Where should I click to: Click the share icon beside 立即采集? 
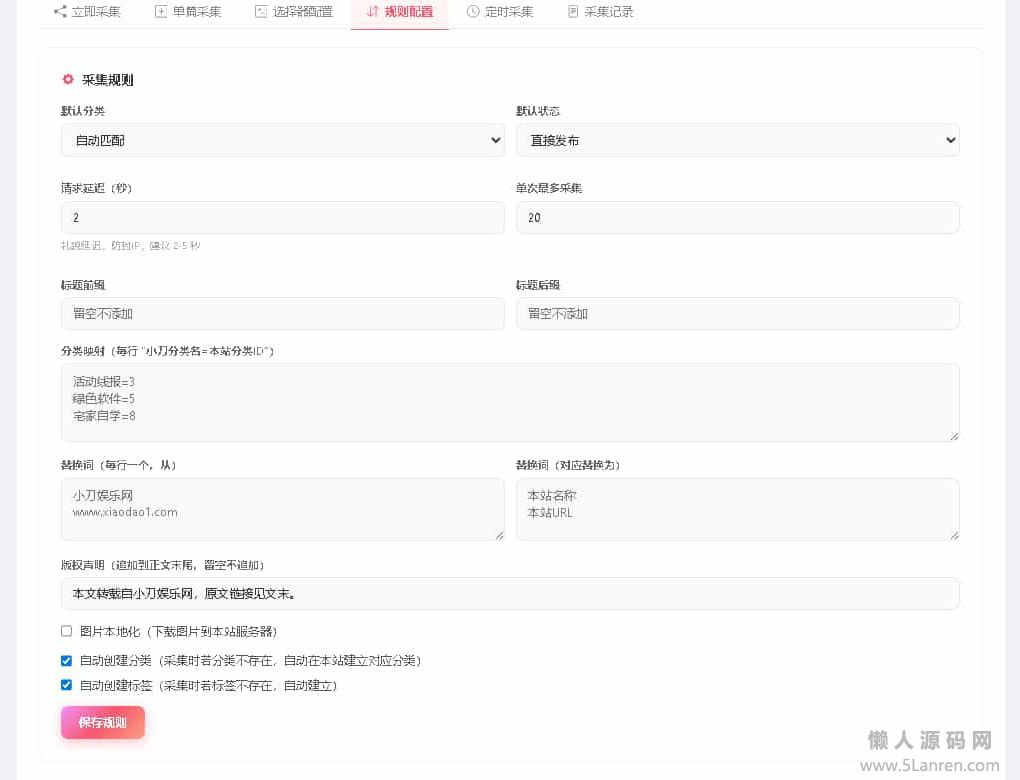point(60,11)
